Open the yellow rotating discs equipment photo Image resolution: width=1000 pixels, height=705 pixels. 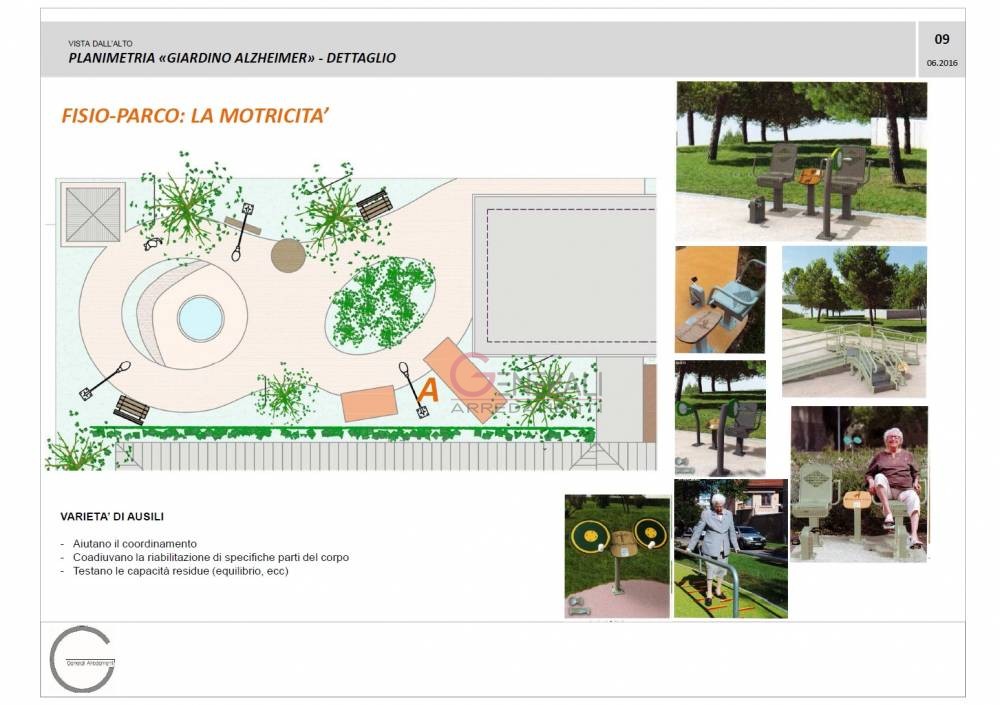[617, 556]
